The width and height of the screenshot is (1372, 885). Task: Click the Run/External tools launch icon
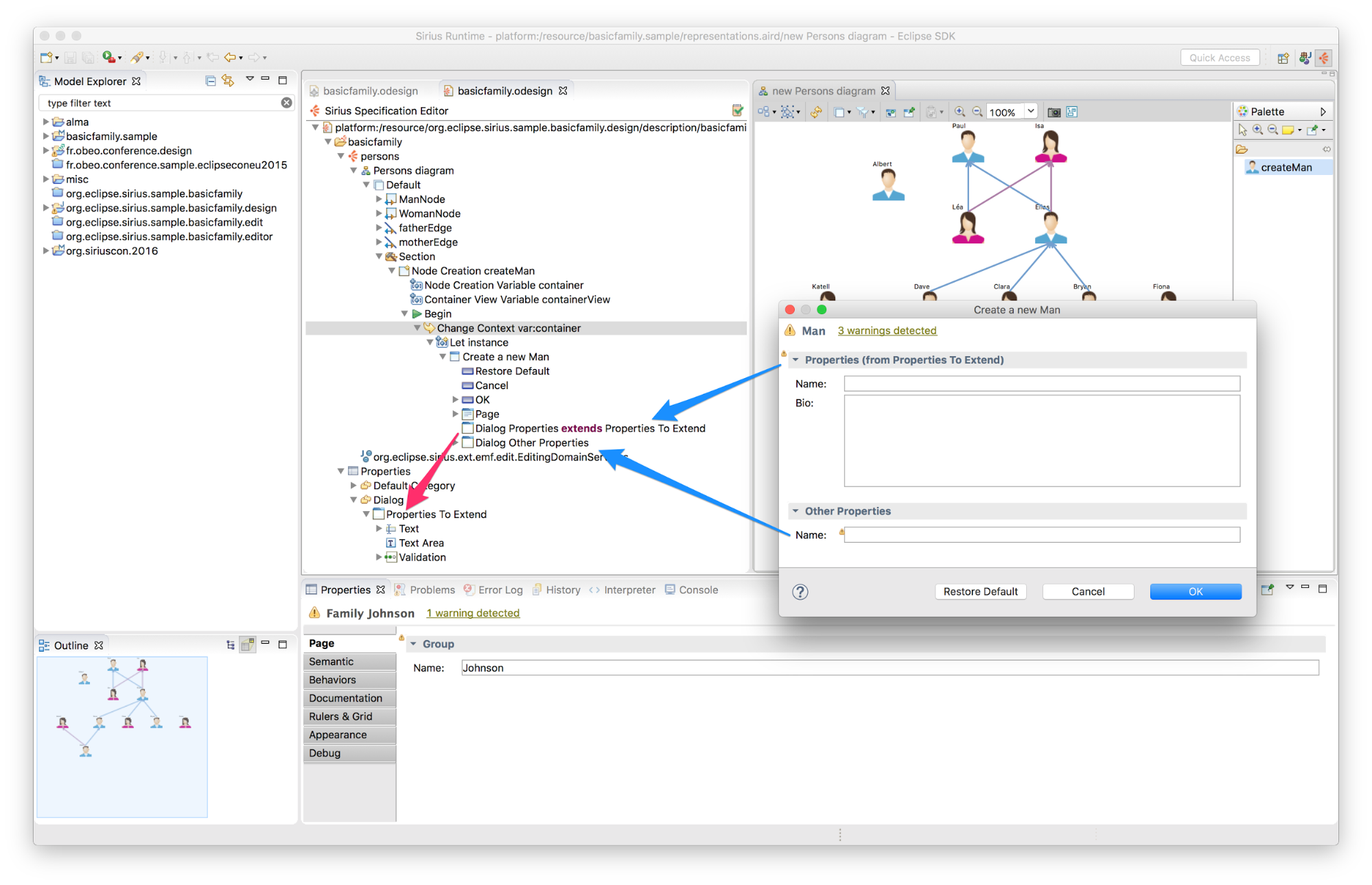tap(108, 58)
